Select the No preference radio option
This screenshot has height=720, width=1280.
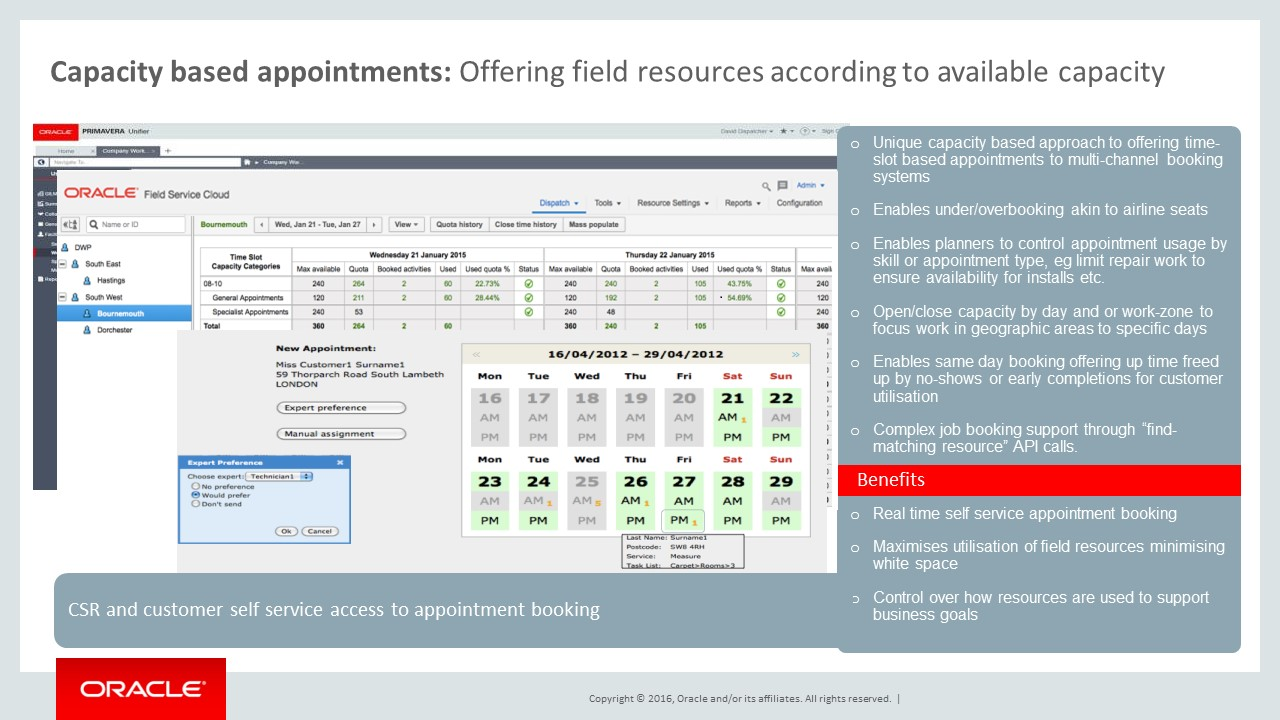click(195, 486)
